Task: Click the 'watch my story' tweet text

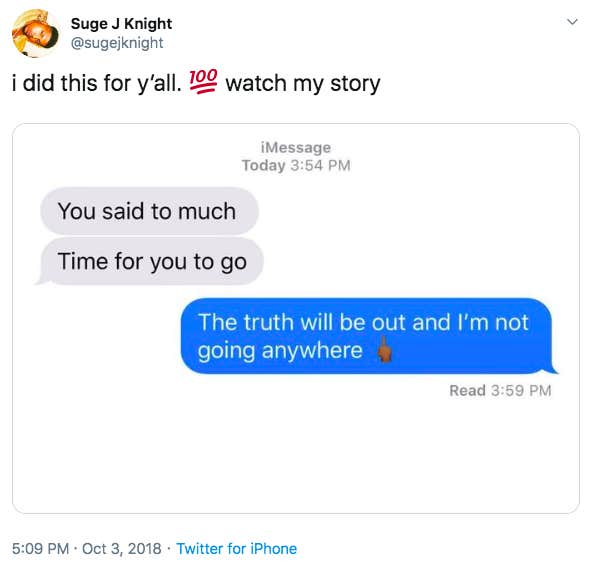Action: click(303, 83)
